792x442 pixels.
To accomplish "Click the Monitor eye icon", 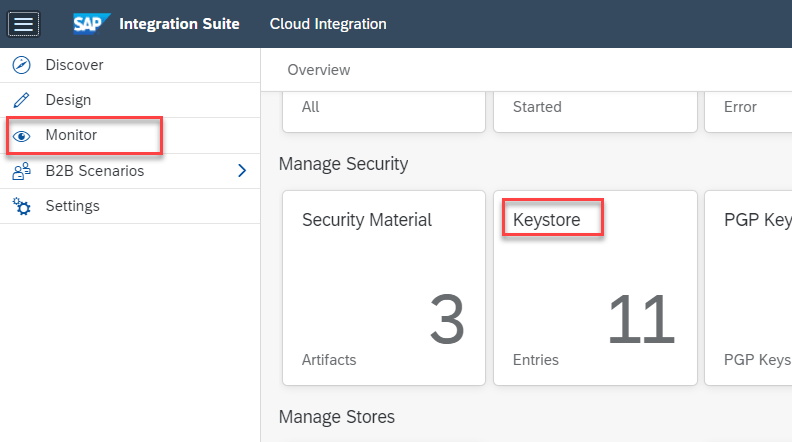I will [21, 136].
